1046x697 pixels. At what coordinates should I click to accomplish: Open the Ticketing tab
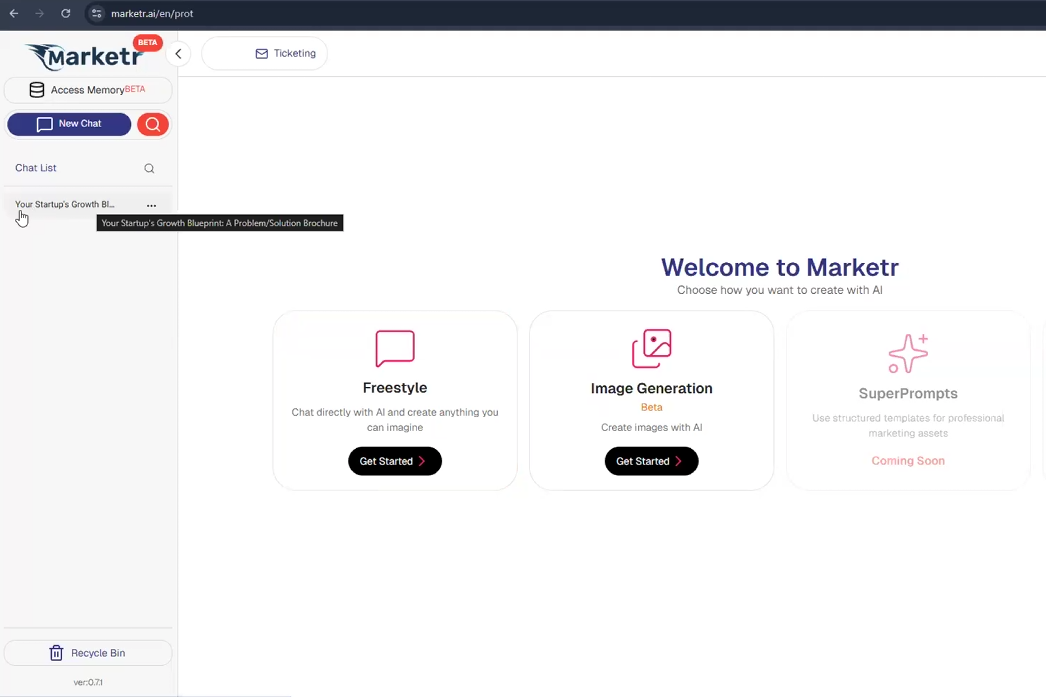coord(265,53)
